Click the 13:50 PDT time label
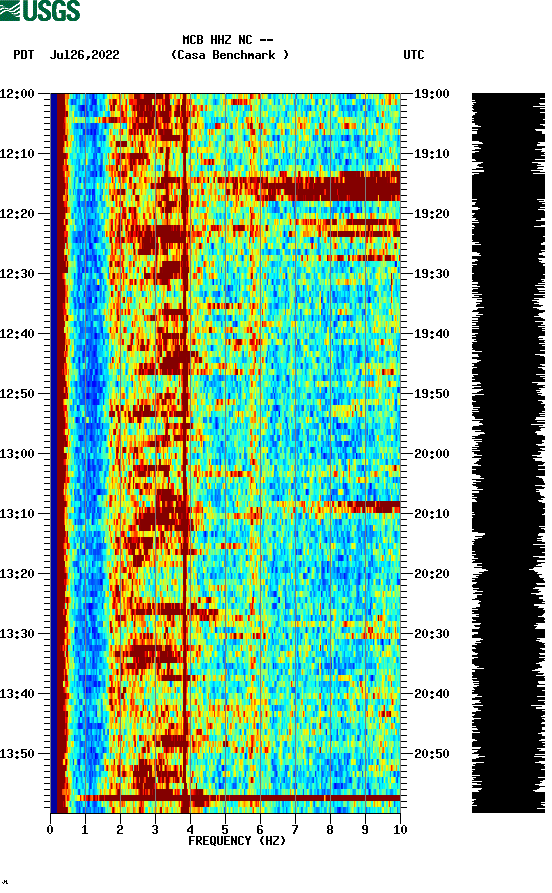The height and width of the screenshot is (893, 552). [x=17, y=754]
